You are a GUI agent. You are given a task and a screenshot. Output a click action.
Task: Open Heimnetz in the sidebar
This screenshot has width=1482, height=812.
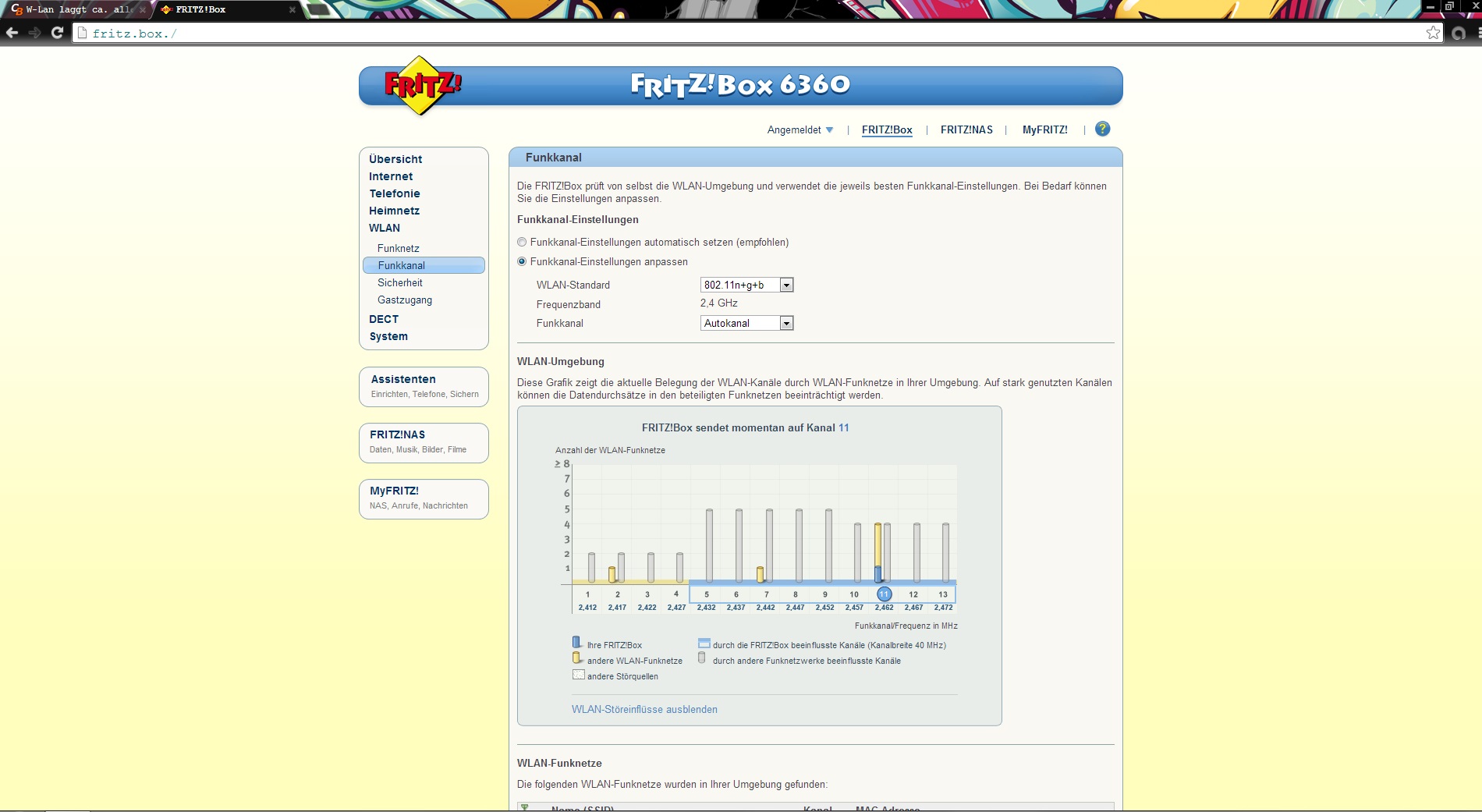pos(394,211)
